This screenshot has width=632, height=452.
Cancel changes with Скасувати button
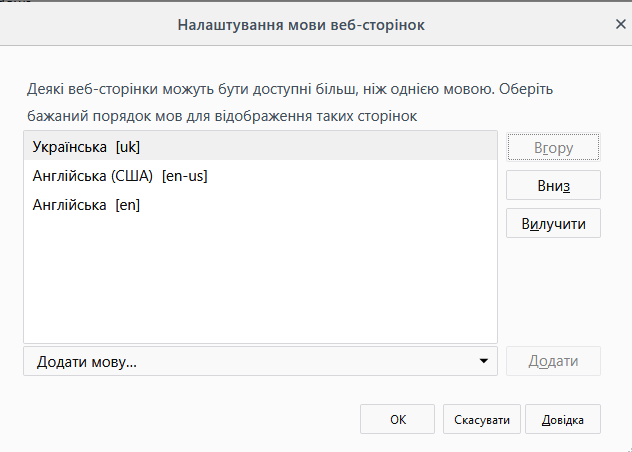(482, 419)
